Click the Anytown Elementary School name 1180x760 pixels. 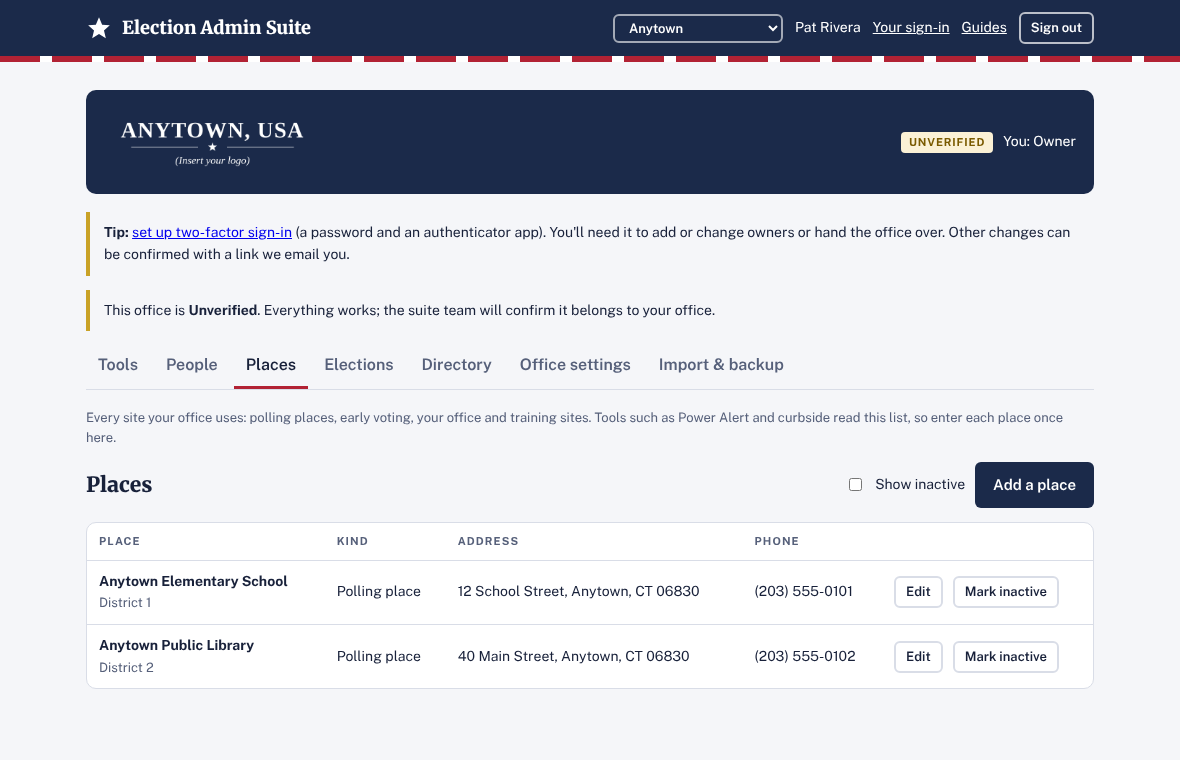click(193, 581)
